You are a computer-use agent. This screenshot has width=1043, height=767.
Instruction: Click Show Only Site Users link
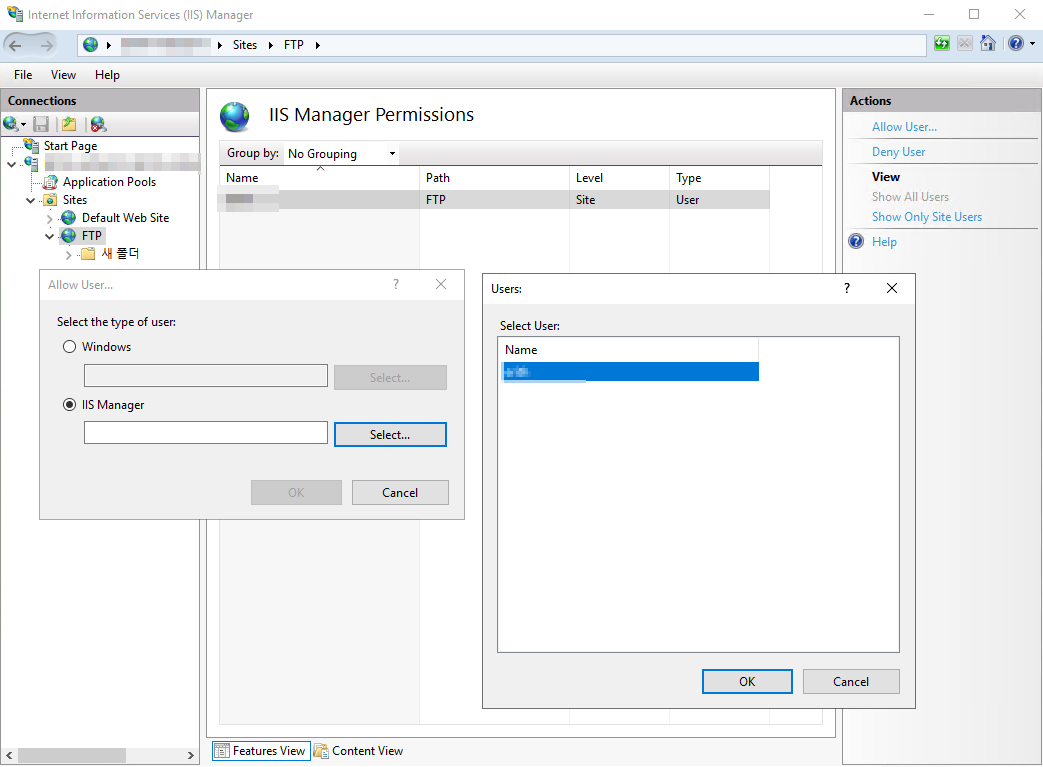tap(927, 217)
